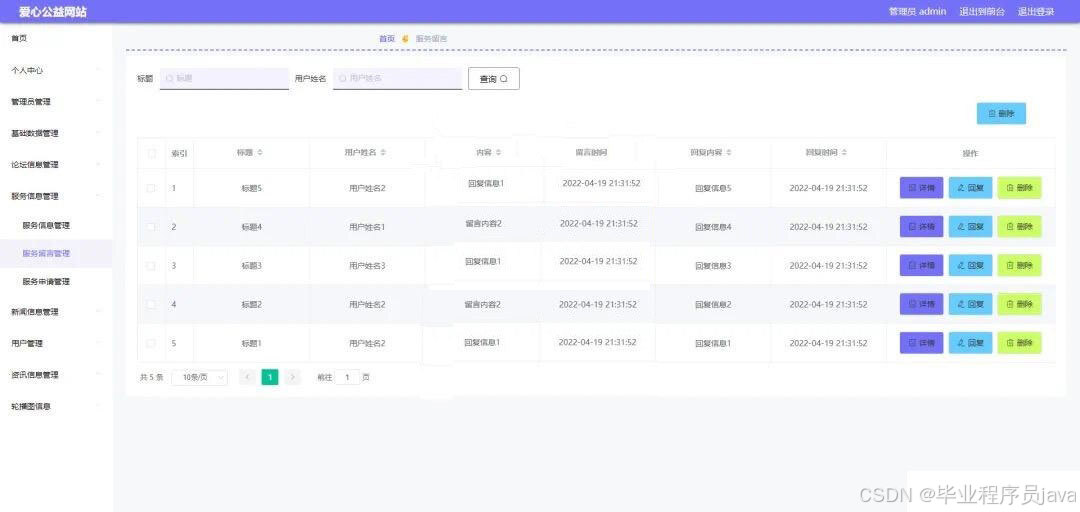Click 退出到前台 in top bar
The image size is (1080, 512).
click(x=982, y=12)
